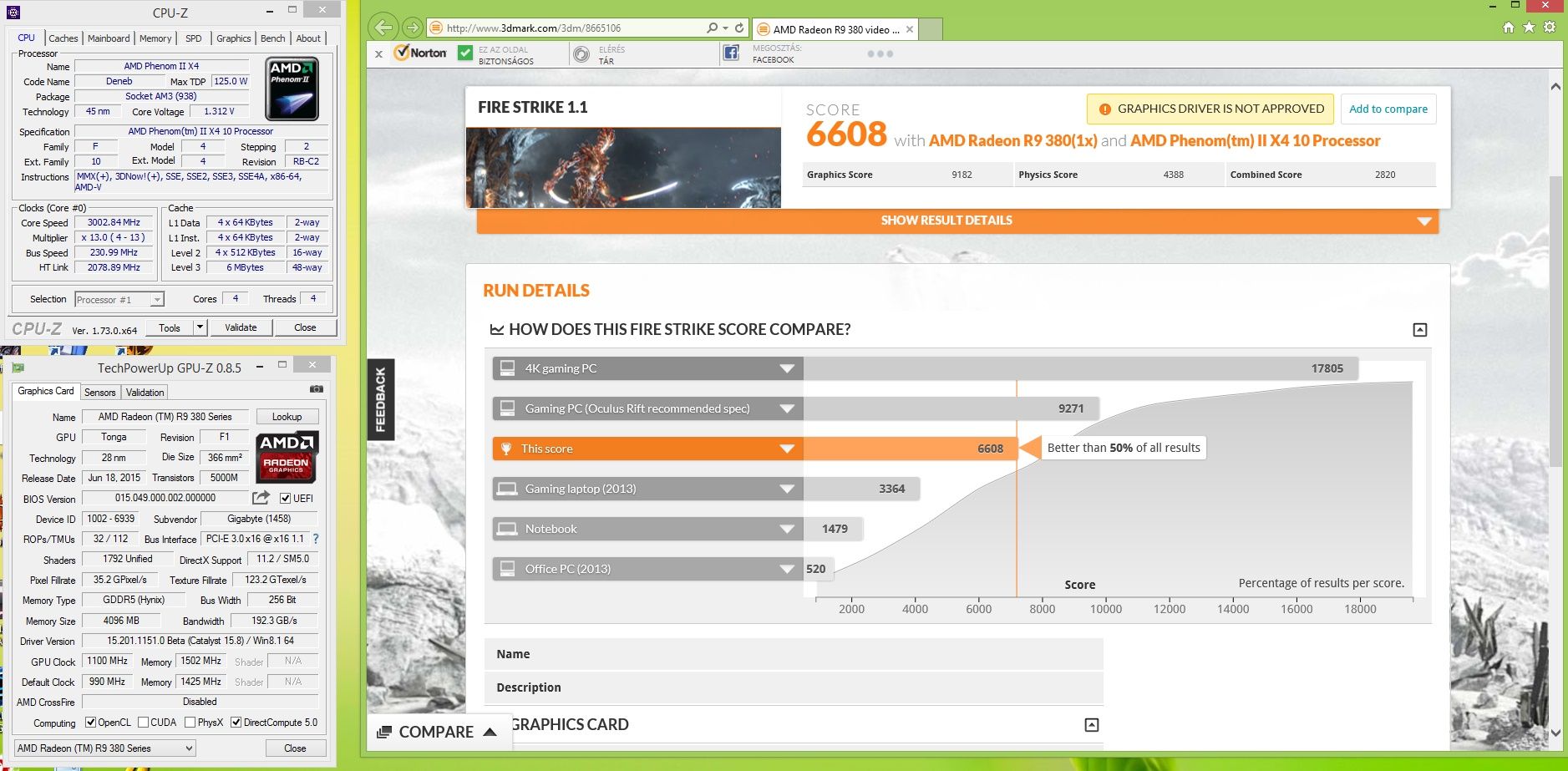Click the address bar search magnifier icon

tap(712, 28)
